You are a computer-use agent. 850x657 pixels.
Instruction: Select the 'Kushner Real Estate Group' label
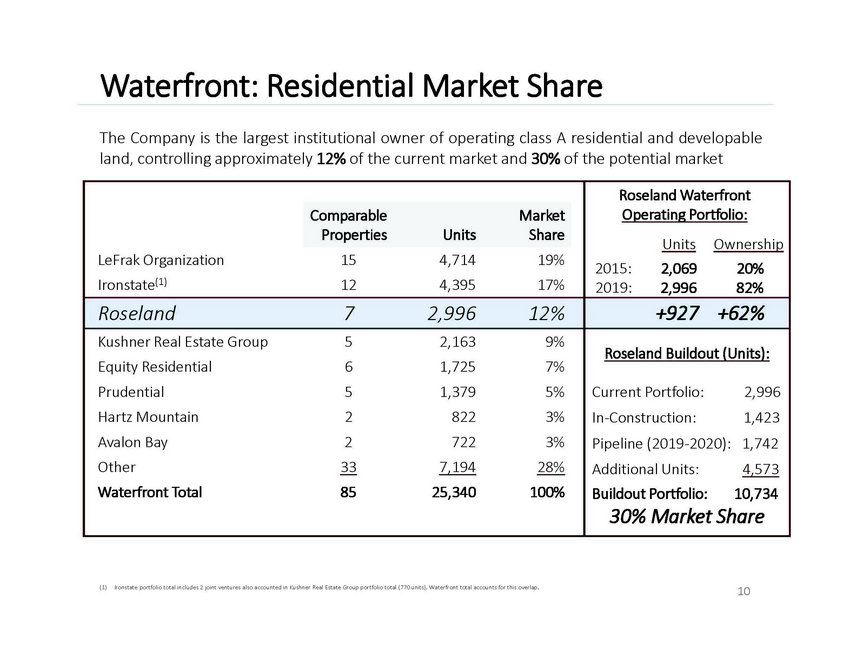[x=183, y=342]
